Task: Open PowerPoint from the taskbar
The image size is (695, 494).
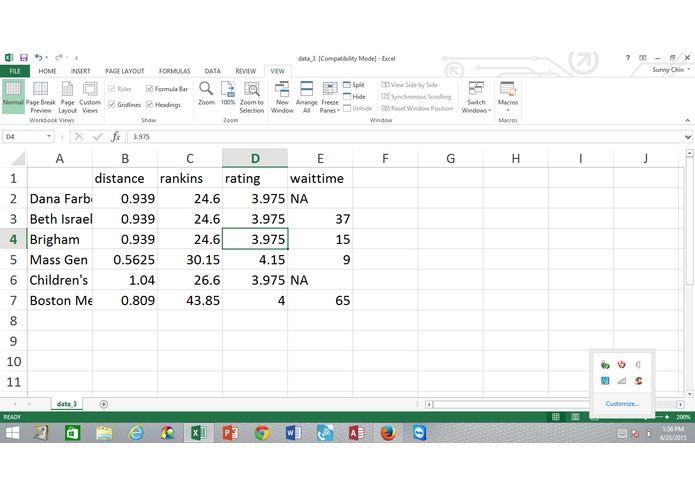Action: click(x=230, y=432)
